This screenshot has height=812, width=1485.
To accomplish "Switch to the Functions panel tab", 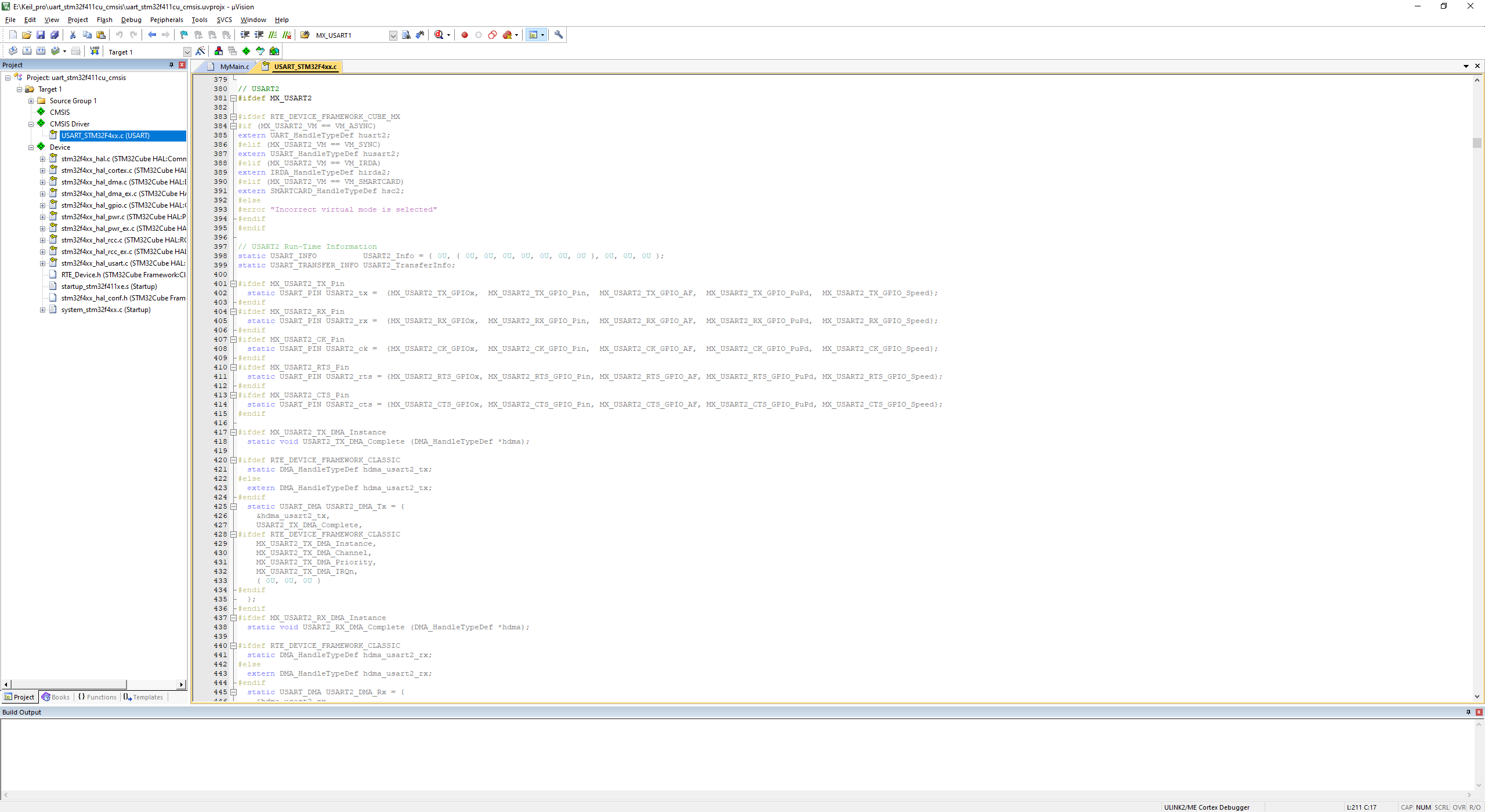I will point(98,697).
